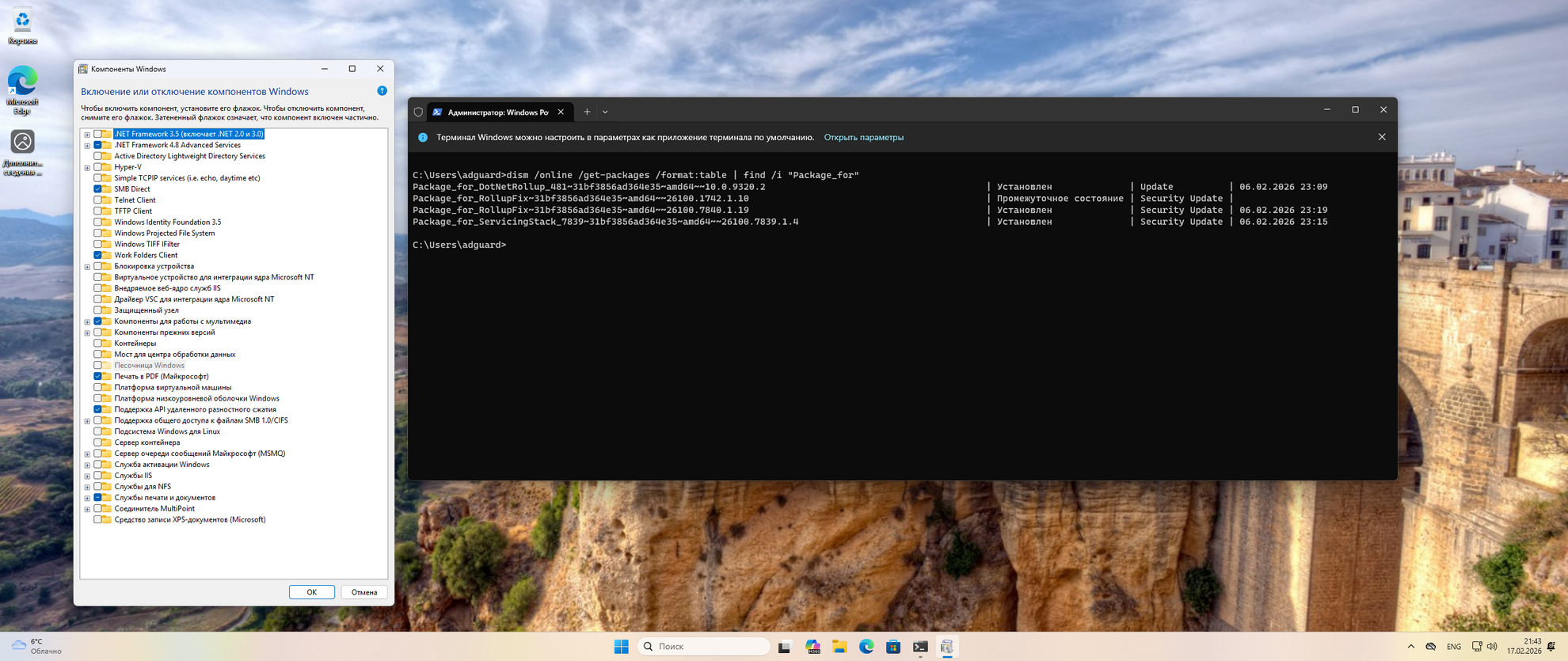Open a new terminal tab with plus

[x=587, y=112]
